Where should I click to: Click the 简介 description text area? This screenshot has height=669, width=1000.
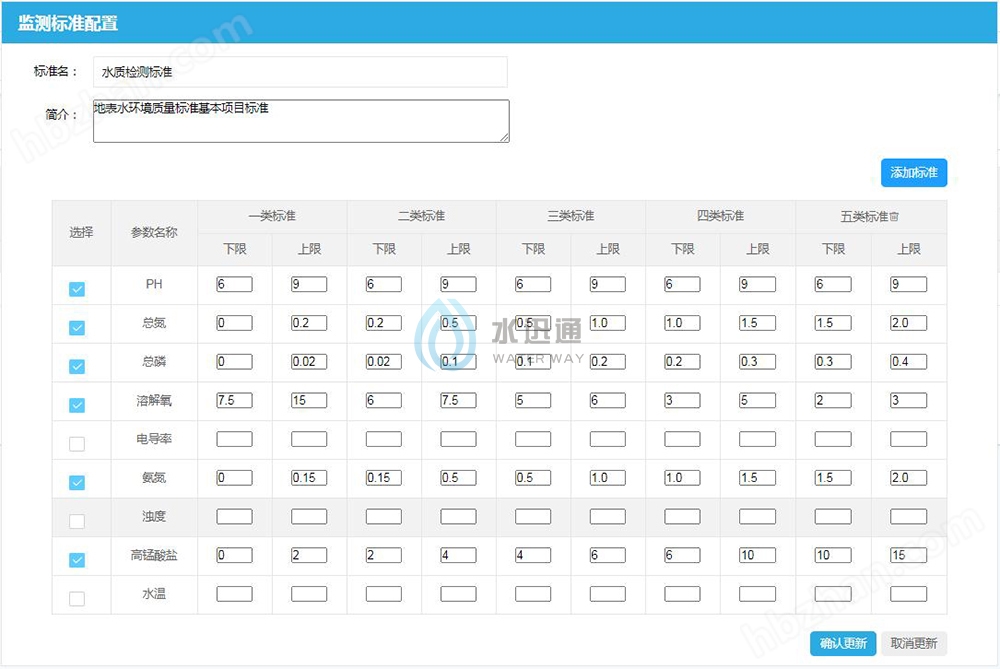tap(300, 121)
